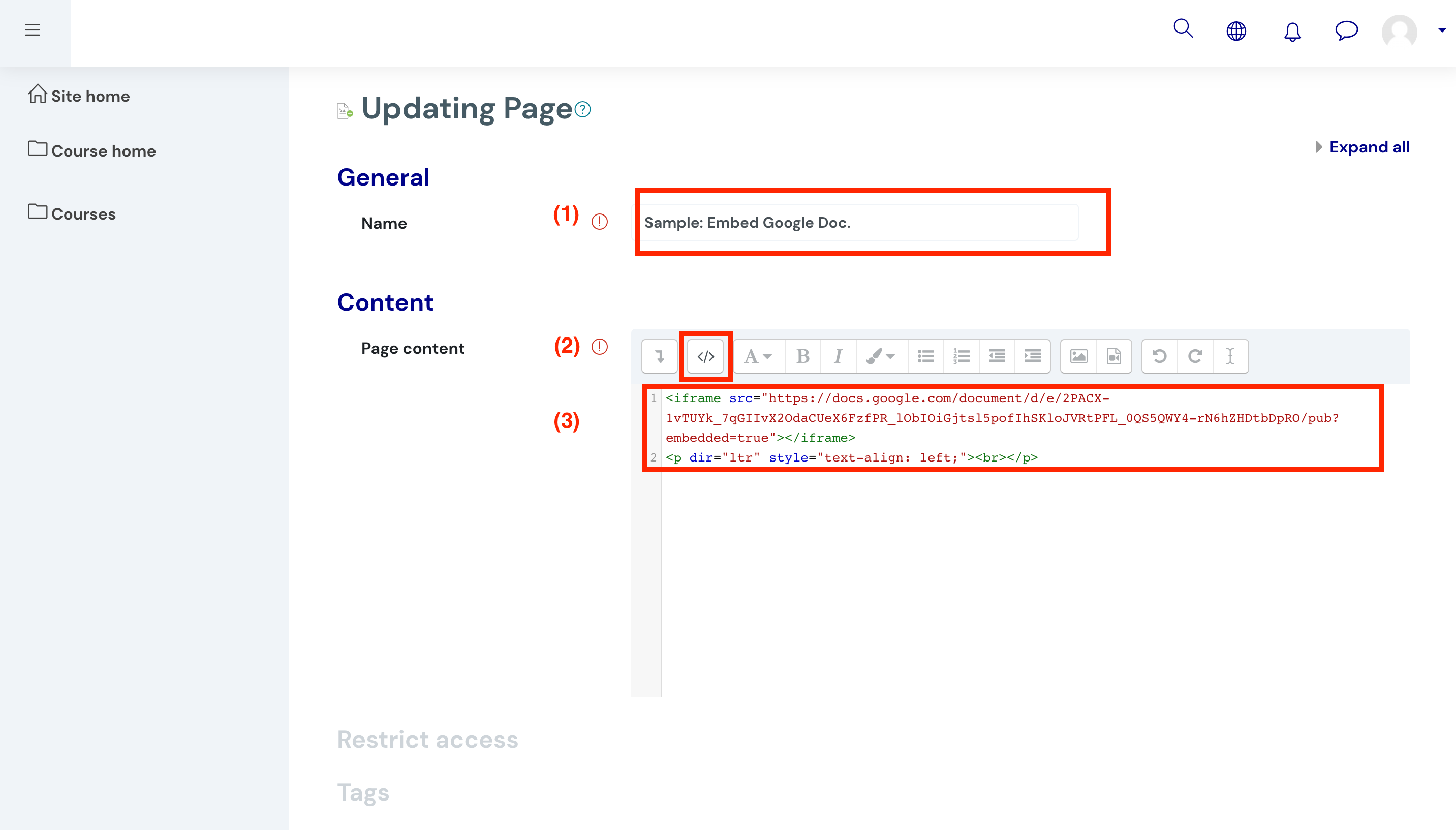The image size is (1456, 830).
Task: Click the help icon beside Updating Page
Action: point(582,109)
